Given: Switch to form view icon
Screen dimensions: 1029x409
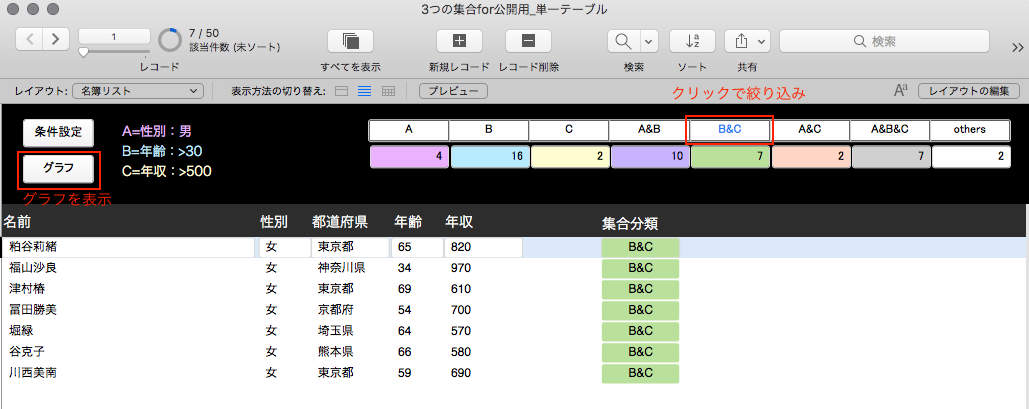Looking at the screenshot, I should coord(341,91).
